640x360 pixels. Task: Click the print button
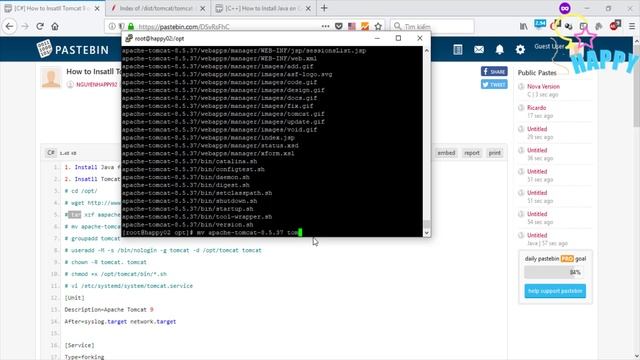[x=495, y=153]
